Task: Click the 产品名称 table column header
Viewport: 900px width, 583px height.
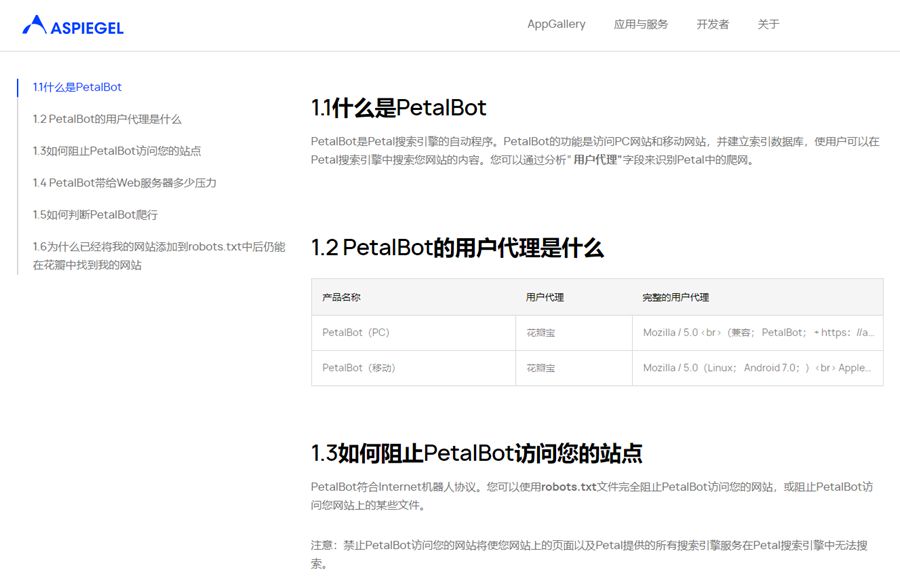Action: [341, 297]
